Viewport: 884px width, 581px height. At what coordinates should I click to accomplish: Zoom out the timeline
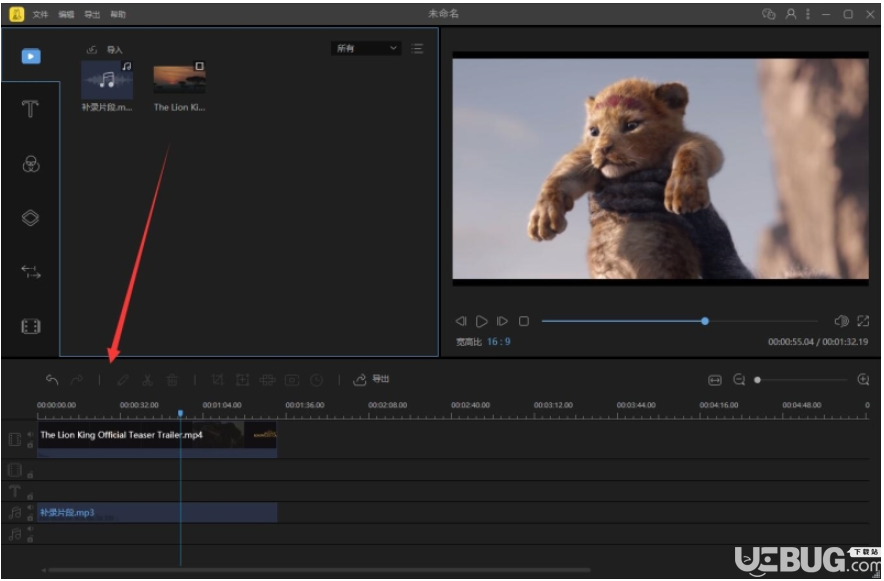click(739, 380)
